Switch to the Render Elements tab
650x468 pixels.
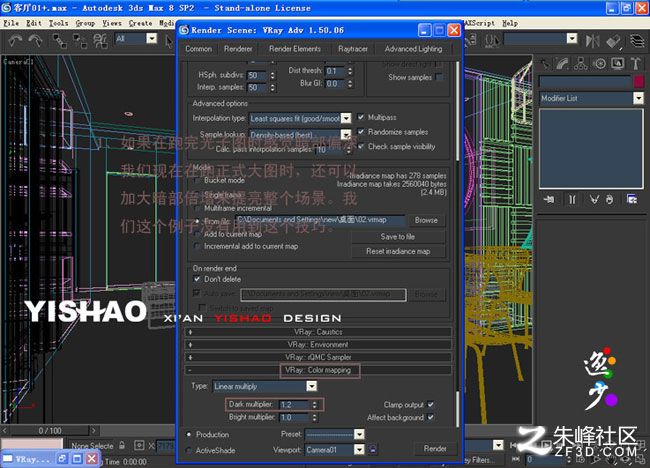(295, 49)
